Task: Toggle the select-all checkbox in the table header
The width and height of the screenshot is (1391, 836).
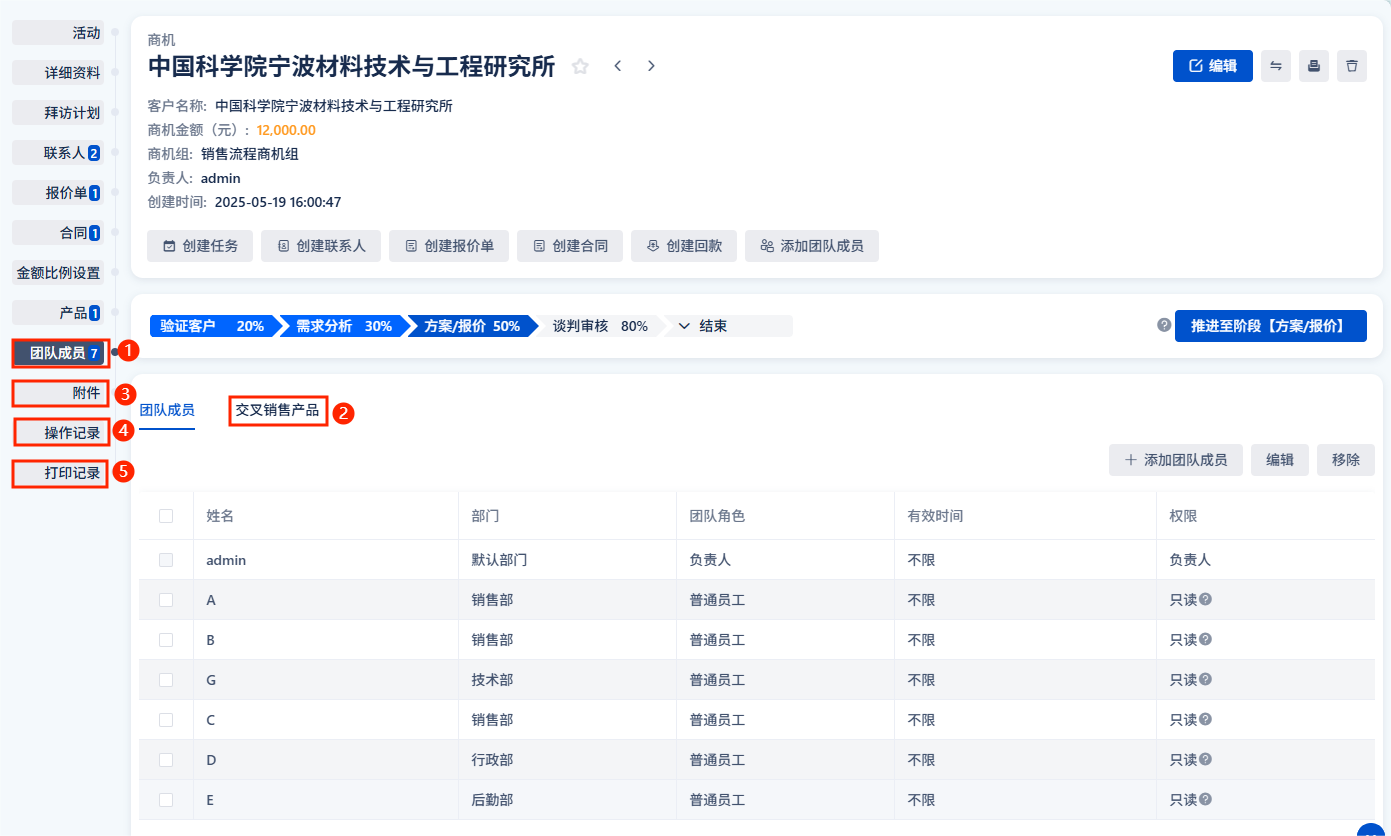Action: pos(166,516)
